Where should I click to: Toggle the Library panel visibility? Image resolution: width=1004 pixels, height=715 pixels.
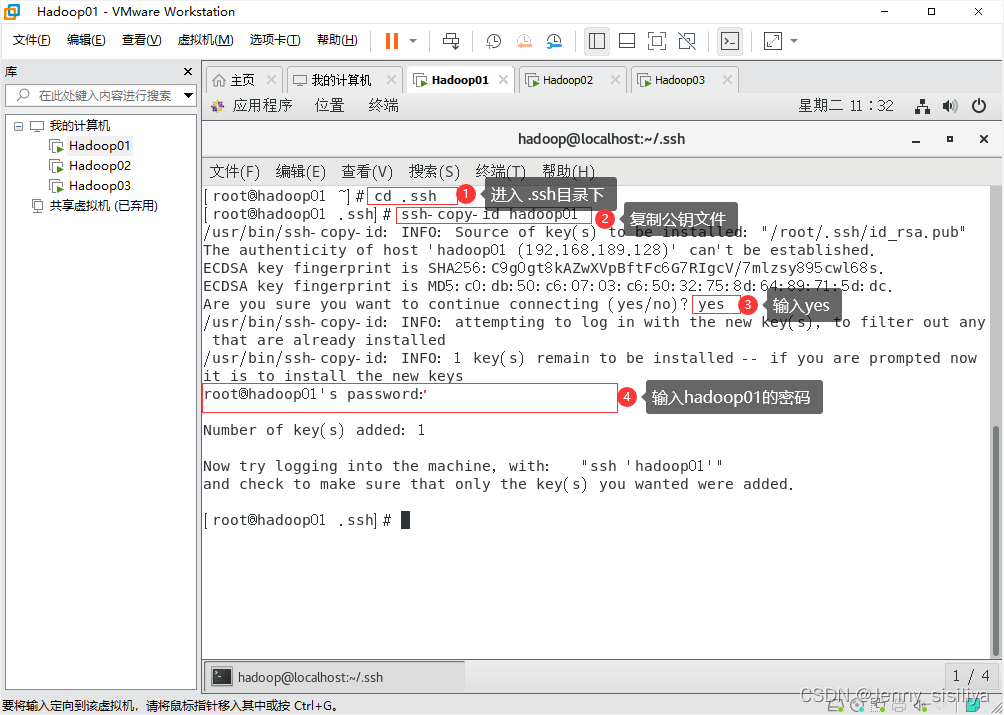[596, 41]
